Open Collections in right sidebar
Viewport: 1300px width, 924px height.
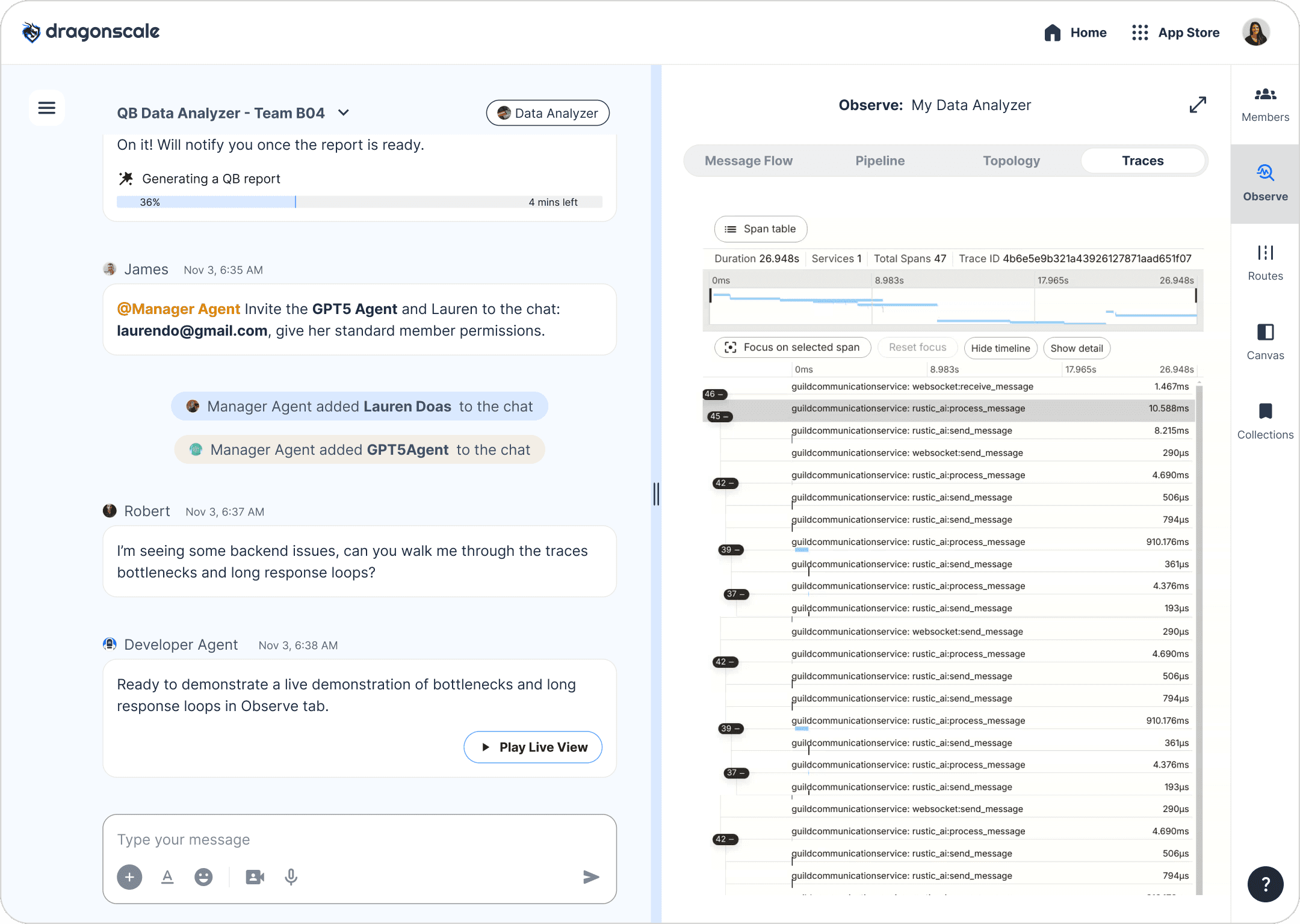click(x=1265, y=421)
